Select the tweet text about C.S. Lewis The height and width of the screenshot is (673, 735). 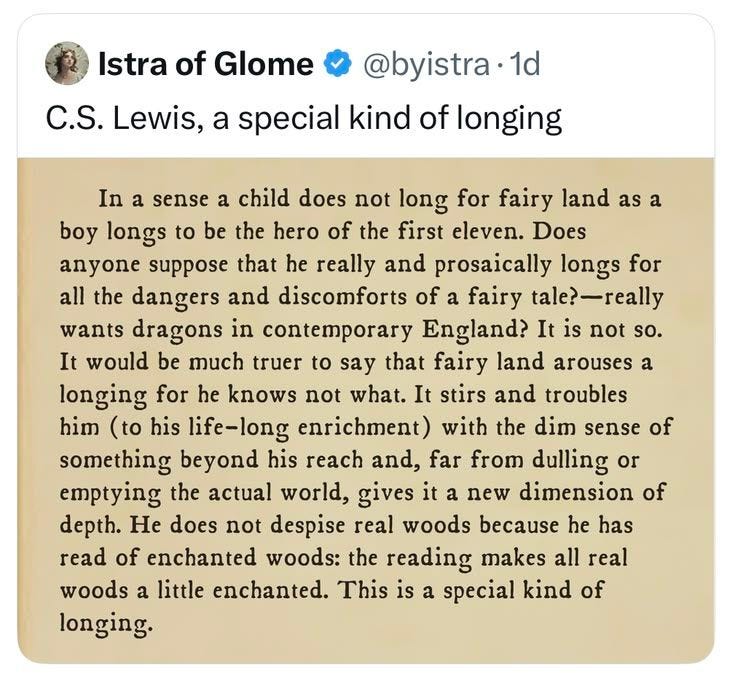pyautogui.click(x=304, y=118)
